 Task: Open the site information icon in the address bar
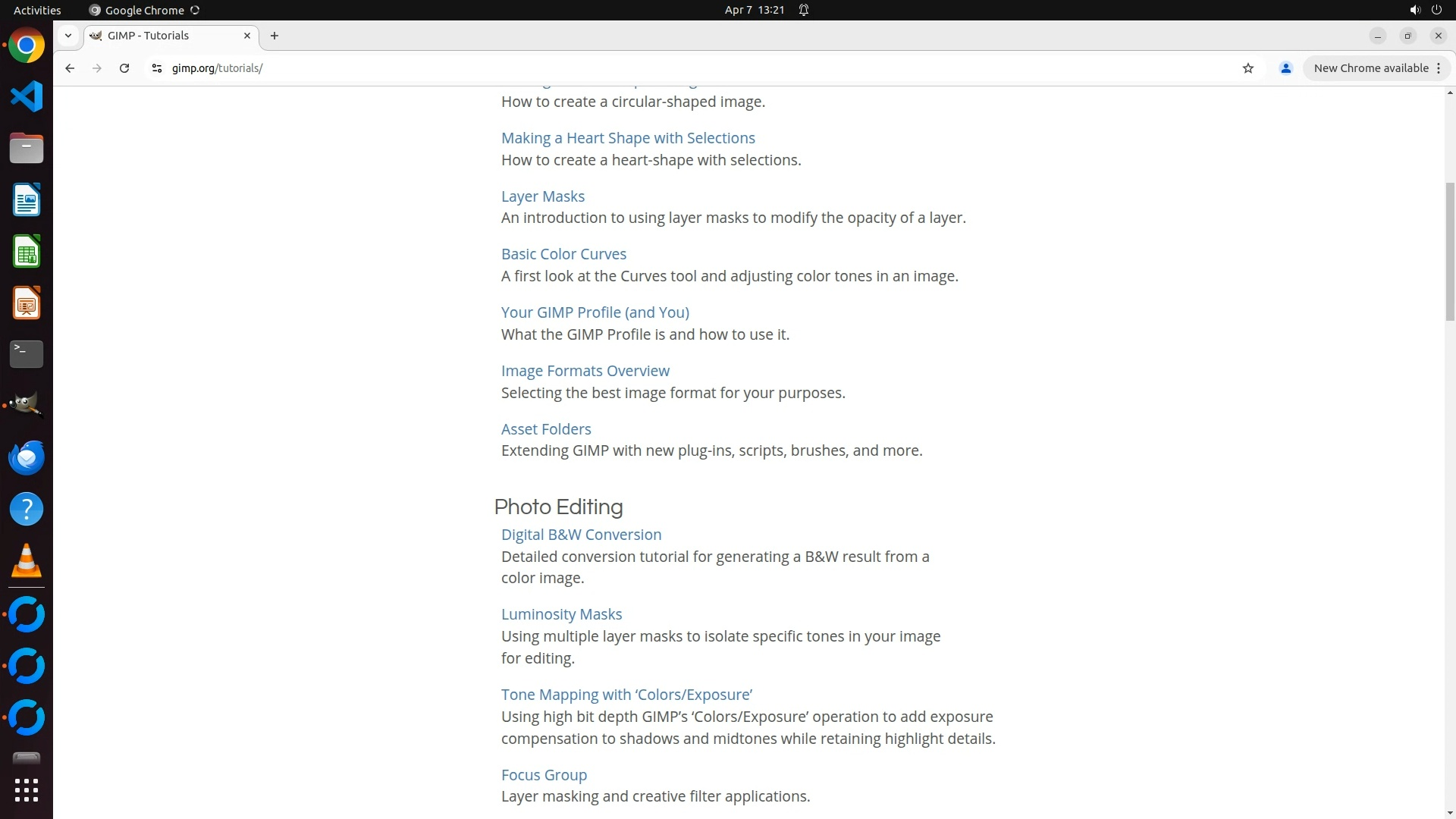pyautogui.click(x=157, y=68)
